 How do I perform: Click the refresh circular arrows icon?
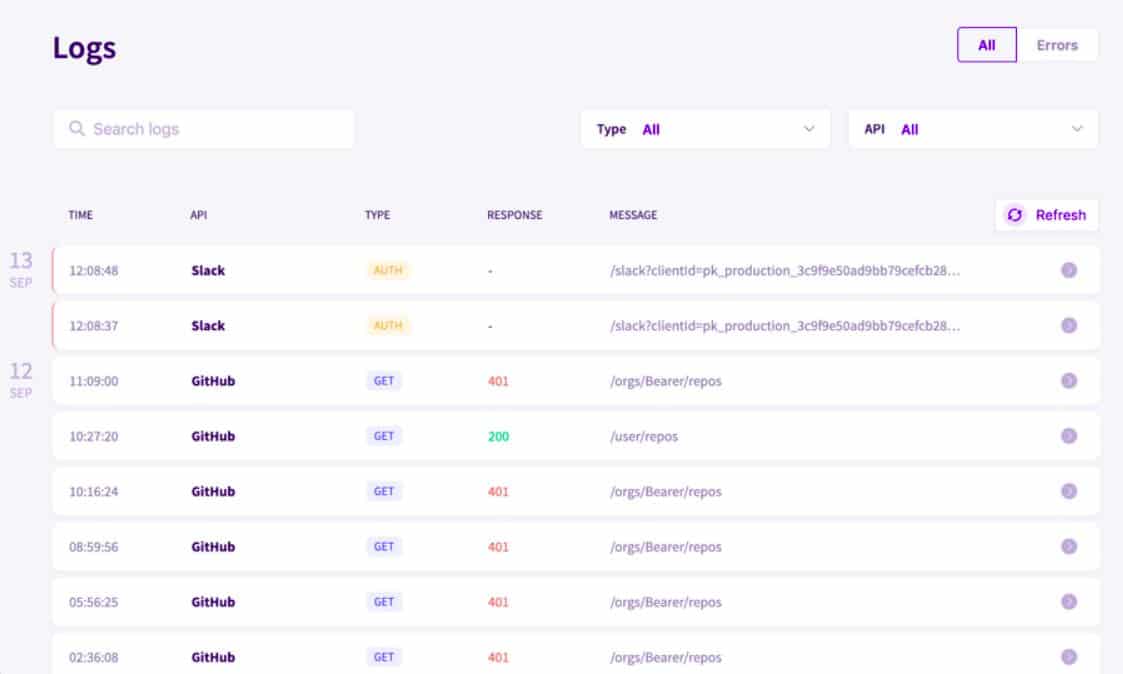point(1014,215)
